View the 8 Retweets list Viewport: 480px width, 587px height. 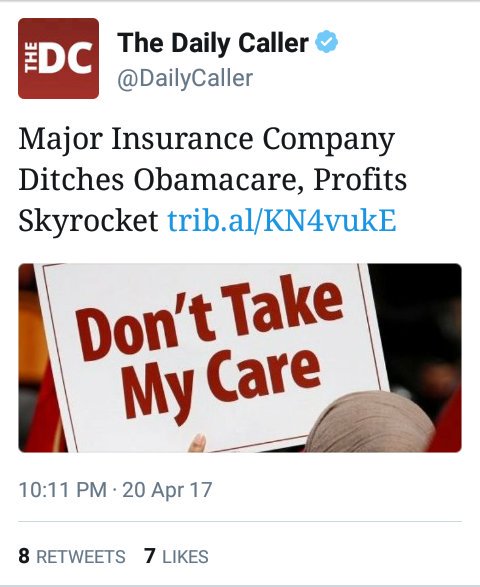72,556
